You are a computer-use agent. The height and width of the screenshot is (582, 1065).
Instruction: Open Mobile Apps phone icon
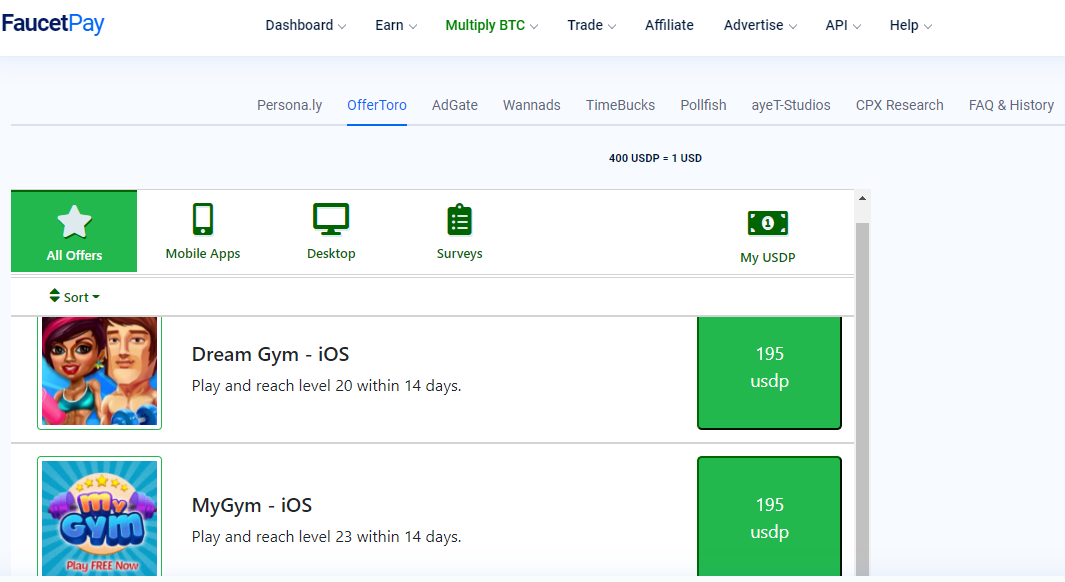202,219
